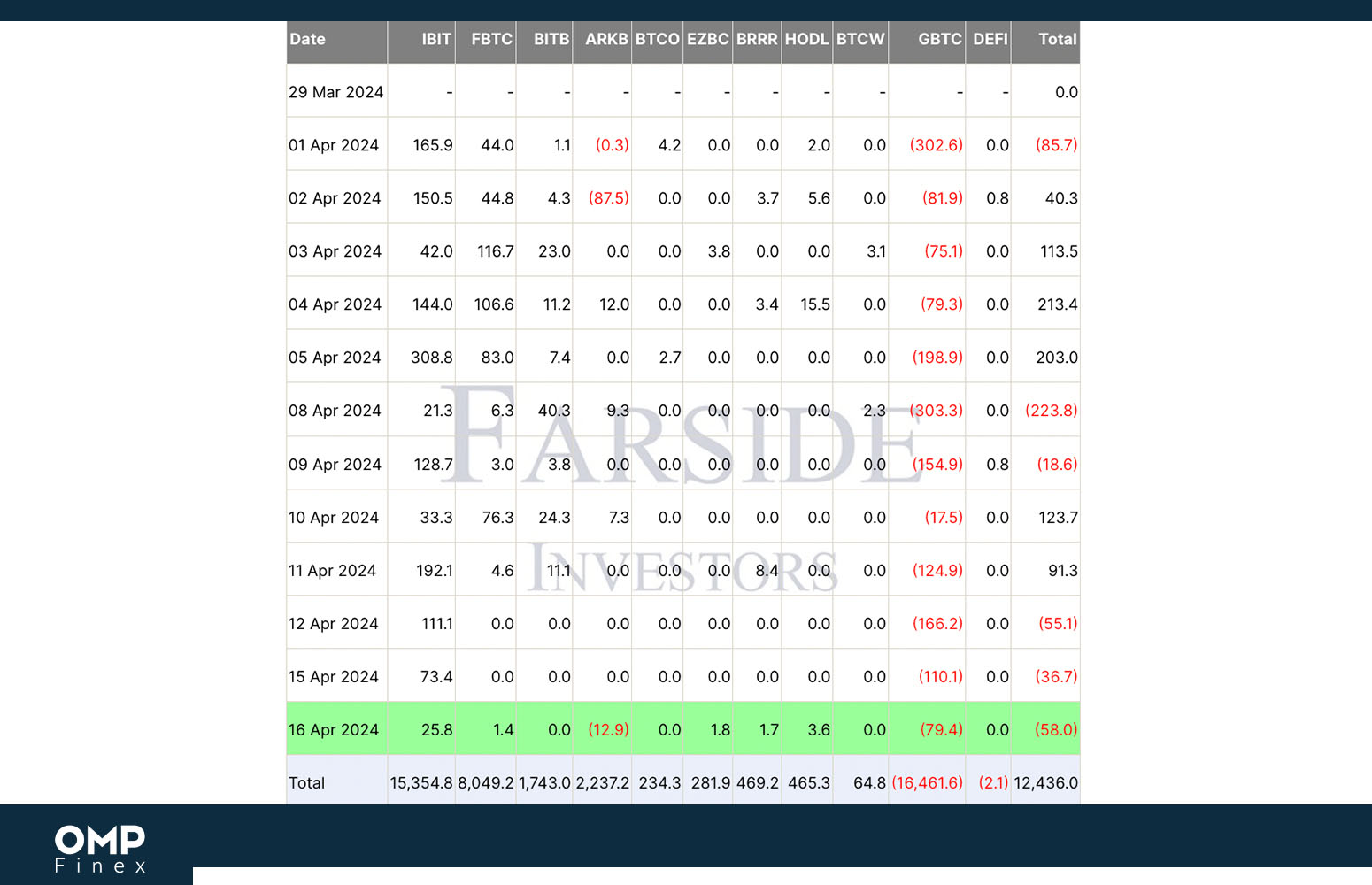This screenshot has width=1372, height=885.
Task: Click total 40.3 on 02 Apr
Action: point(1061,198)
